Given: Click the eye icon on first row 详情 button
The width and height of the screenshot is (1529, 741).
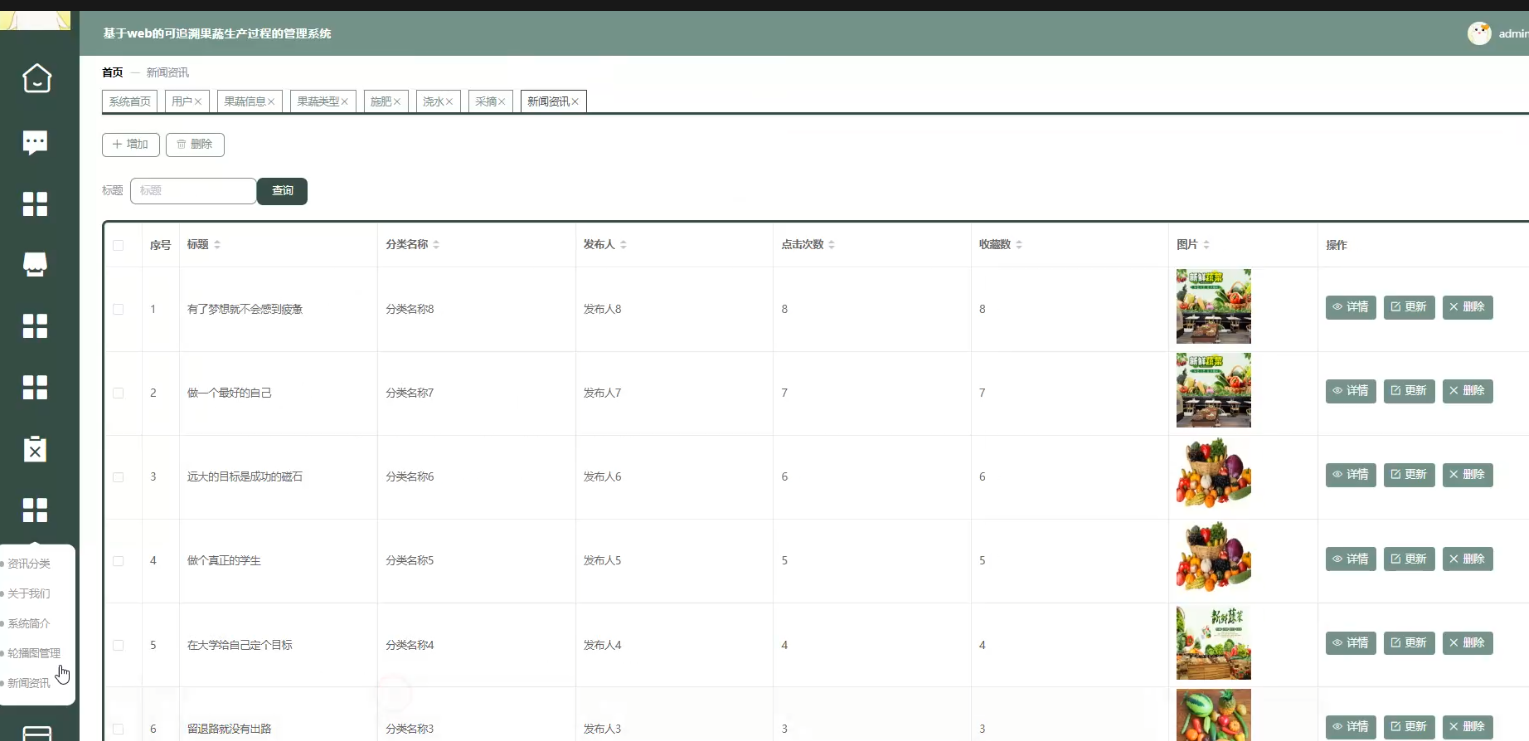Looking at the screenshot, I should (1337, 307).
